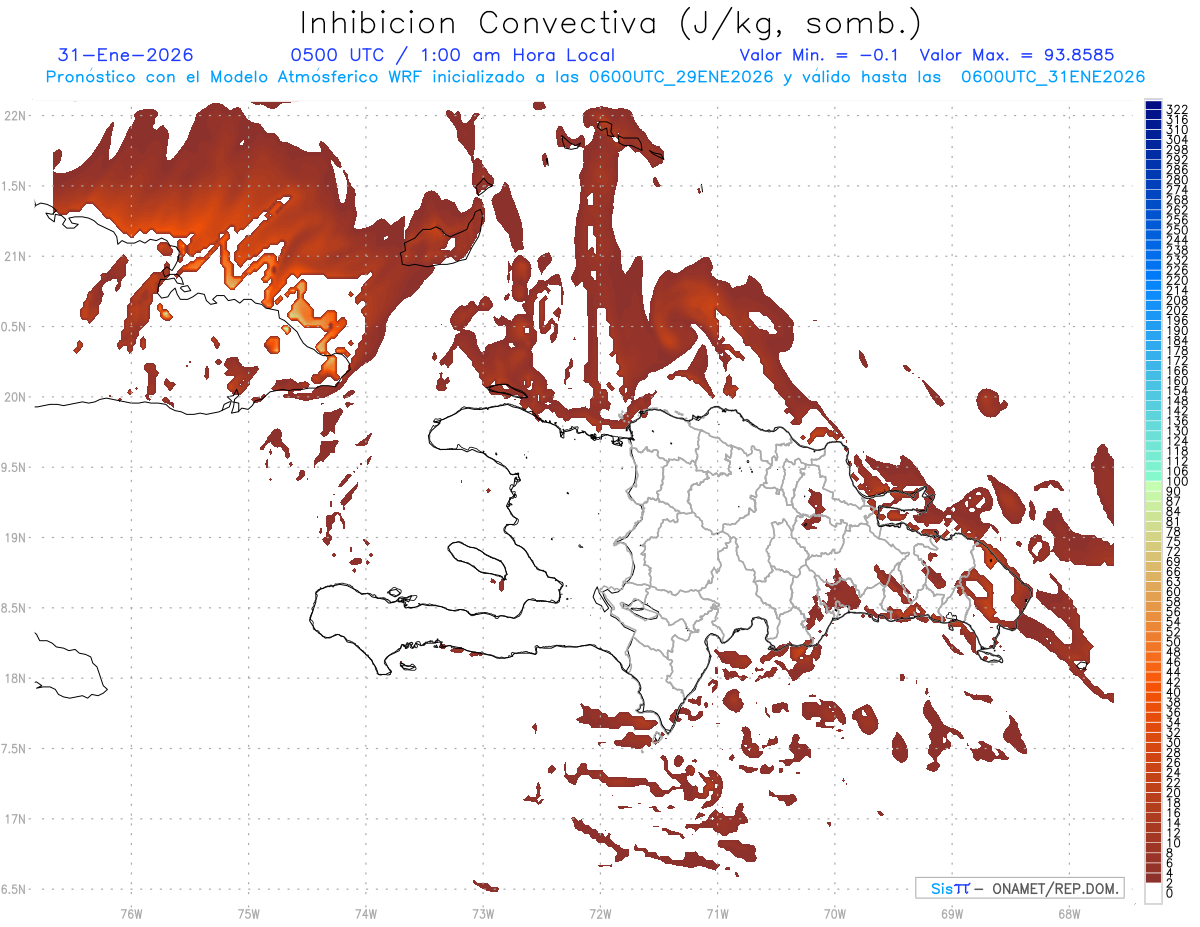Click the '71W' longitude label
The height and width of the screenshot is (927, 1200).
click(x=717, y=914)
